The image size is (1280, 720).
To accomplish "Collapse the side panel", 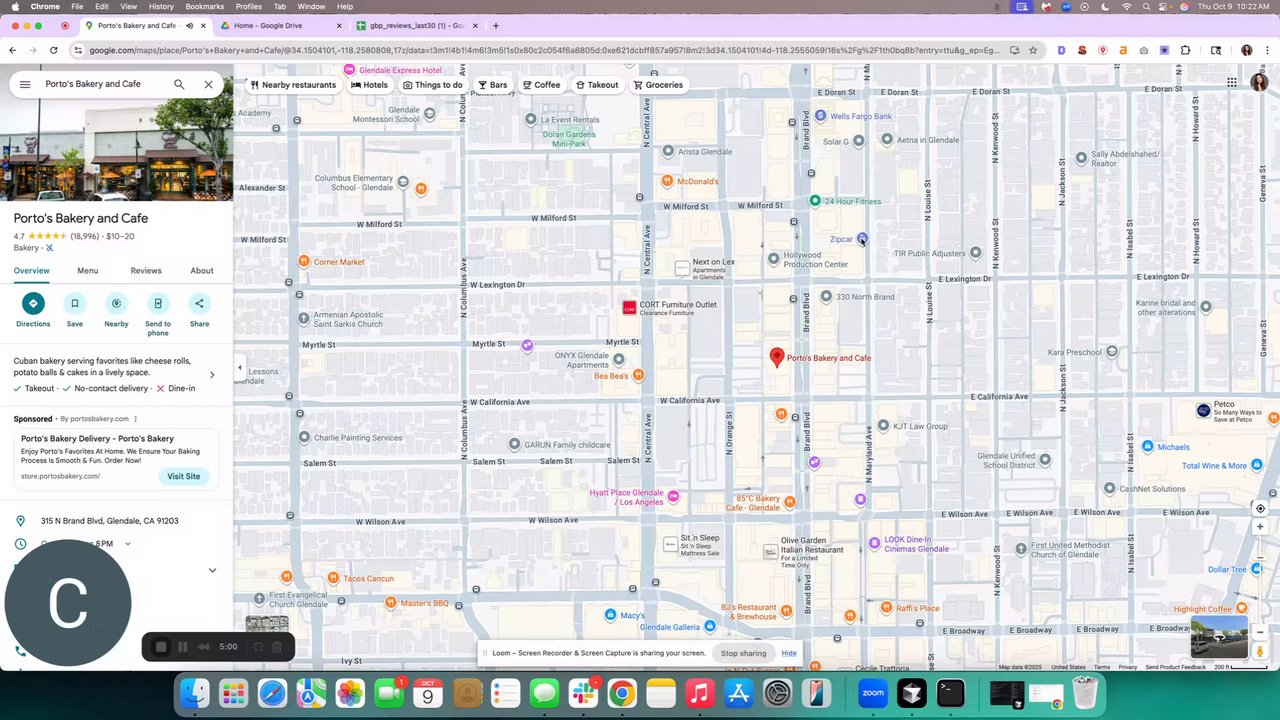I will (x=239, y=368).
